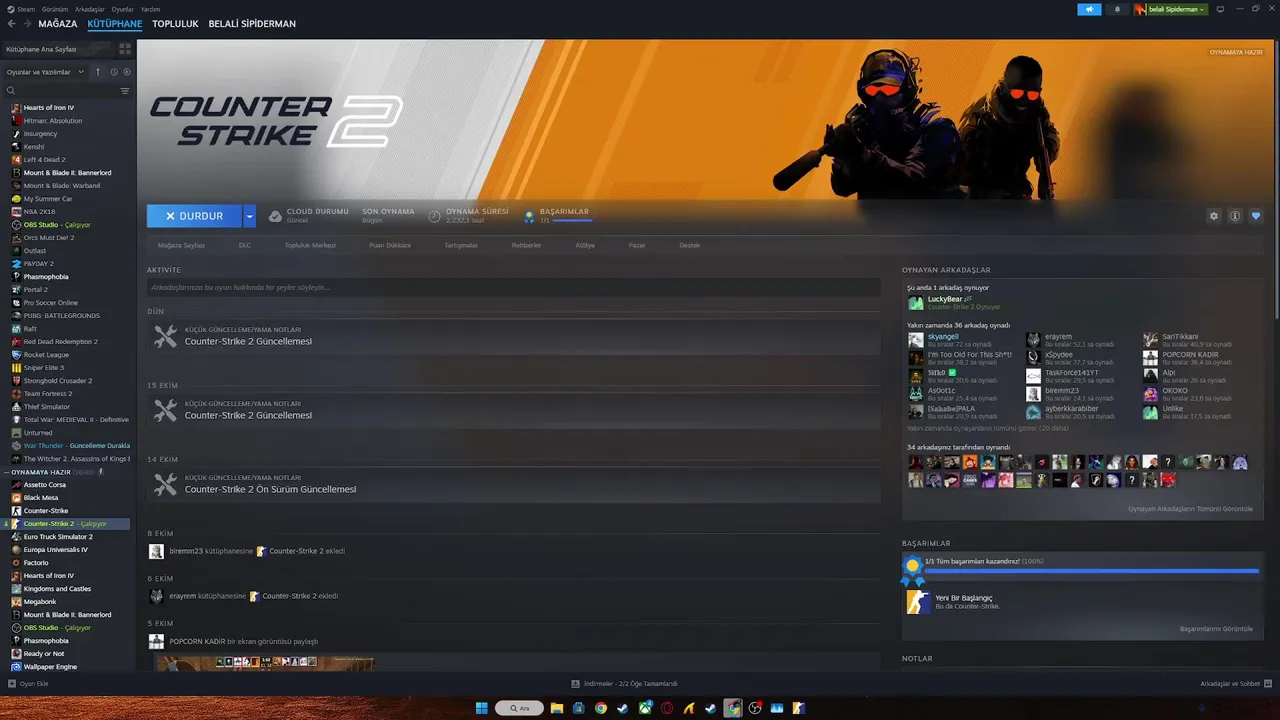Click the recent activity clock filter icon
This screenshot has height=720, width=1280.
click(114, 72)
